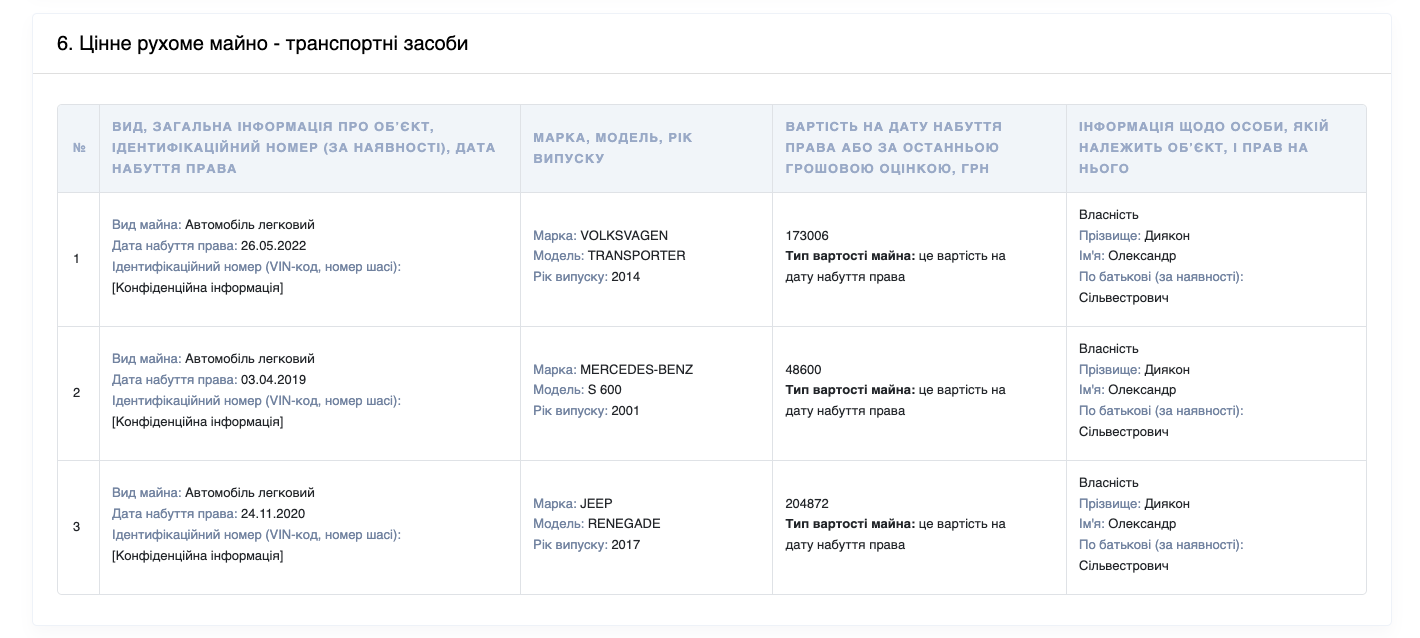1420x638 pixels.
Task: Click the value 204872
Action: [807, 504]
